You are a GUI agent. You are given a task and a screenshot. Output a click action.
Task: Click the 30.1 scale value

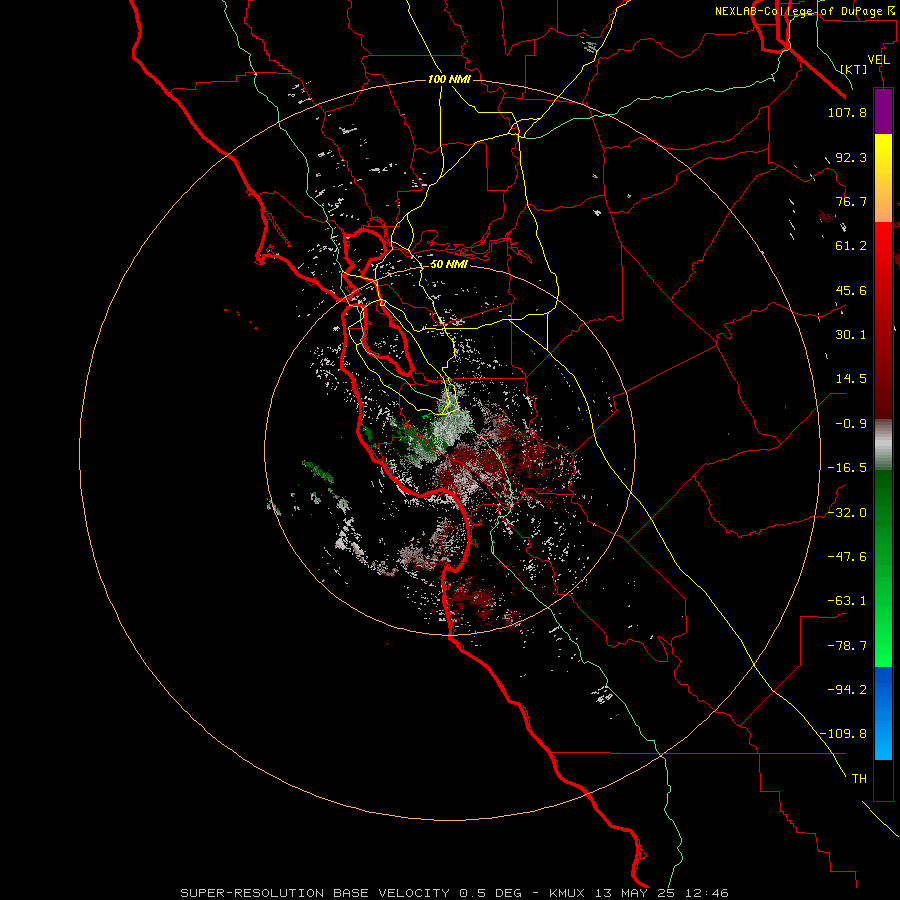click(x=851, y=335)
